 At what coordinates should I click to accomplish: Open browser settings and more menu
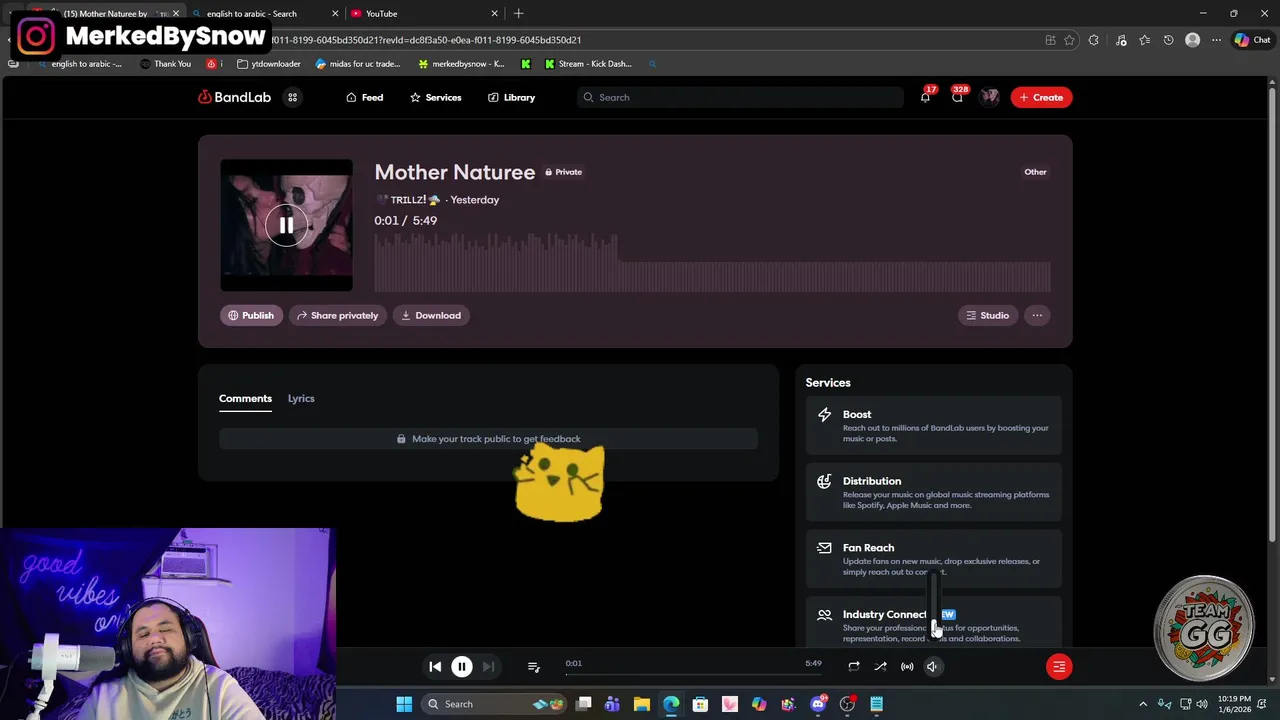pyautogui.click(x=1216, y=40)
